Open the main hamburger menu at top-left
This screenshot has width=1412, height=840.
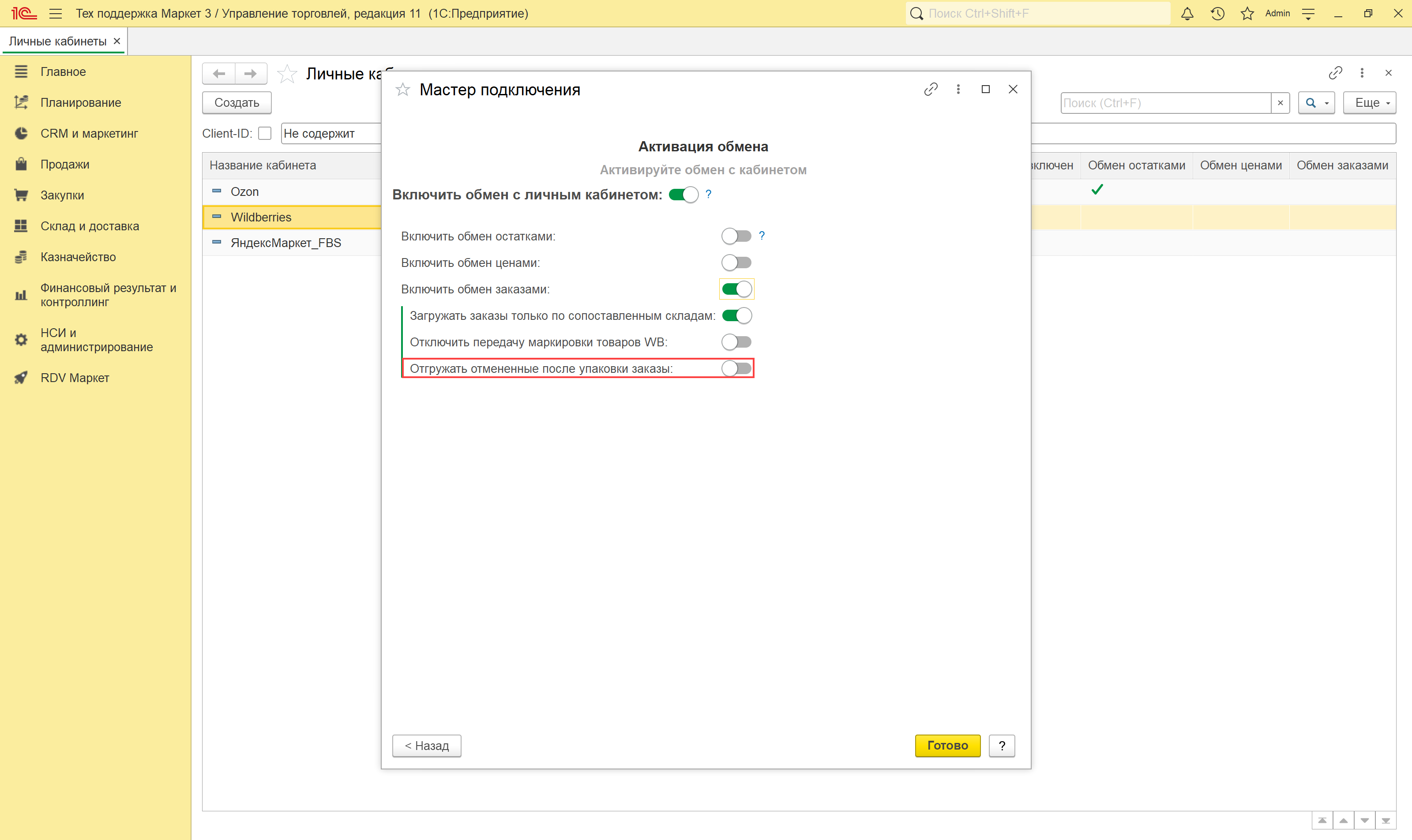[56, 14]
